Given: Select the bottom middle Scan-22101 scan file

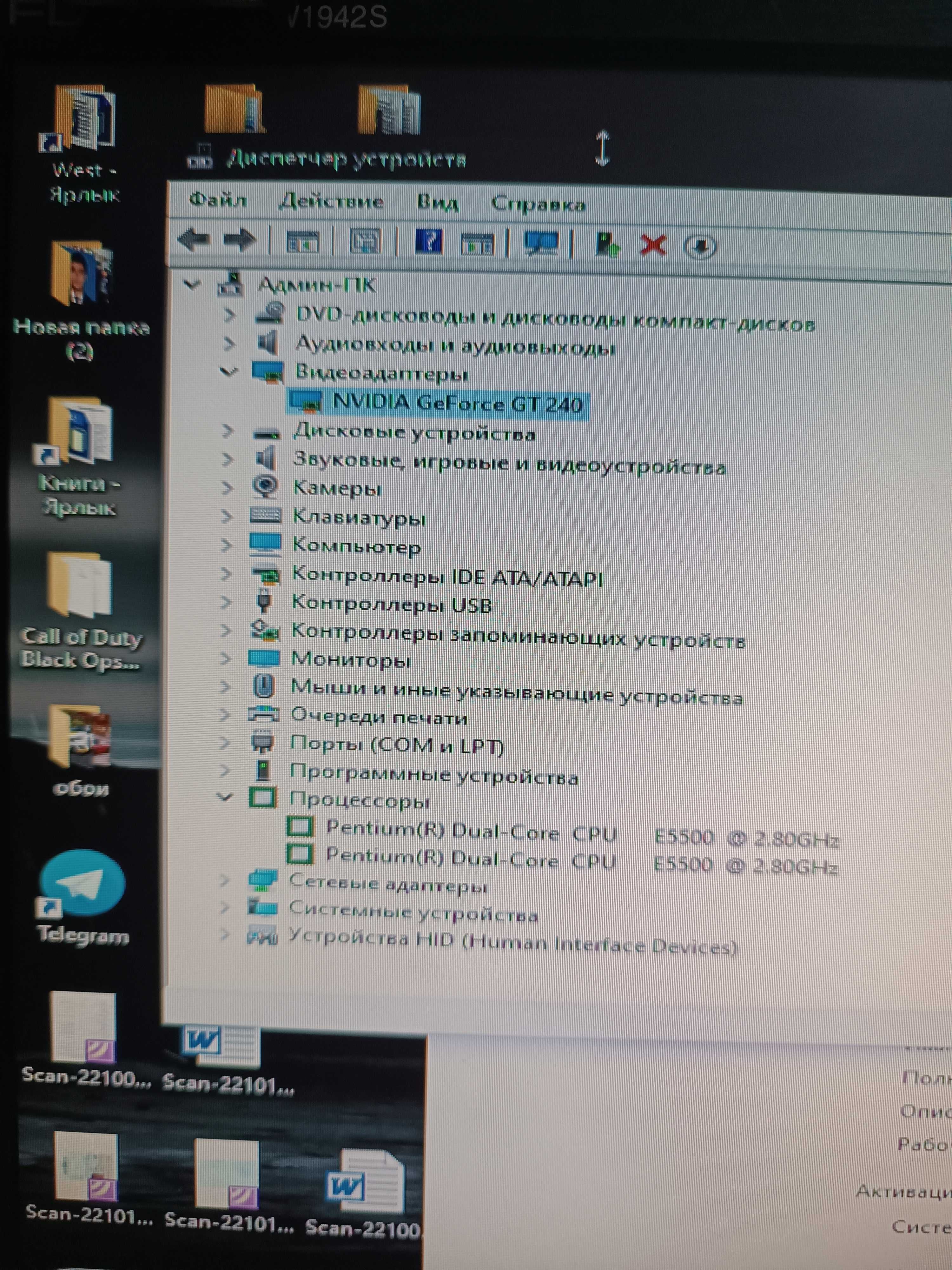Looking at the screenshot, I should 228,1186.
